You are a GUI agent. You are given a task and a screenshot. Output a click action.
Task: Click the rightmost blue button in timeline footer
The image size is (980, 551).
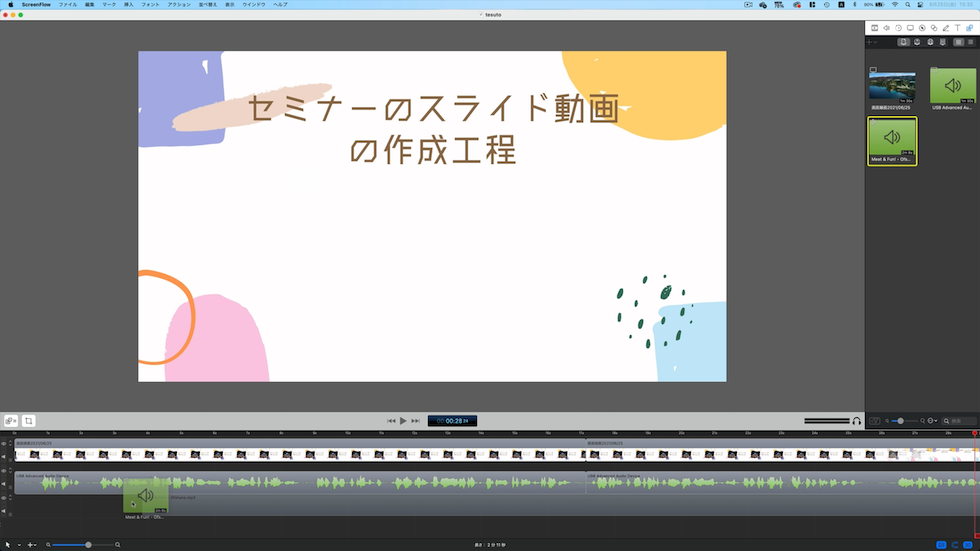pyautogui.click(x=968, y=545)
